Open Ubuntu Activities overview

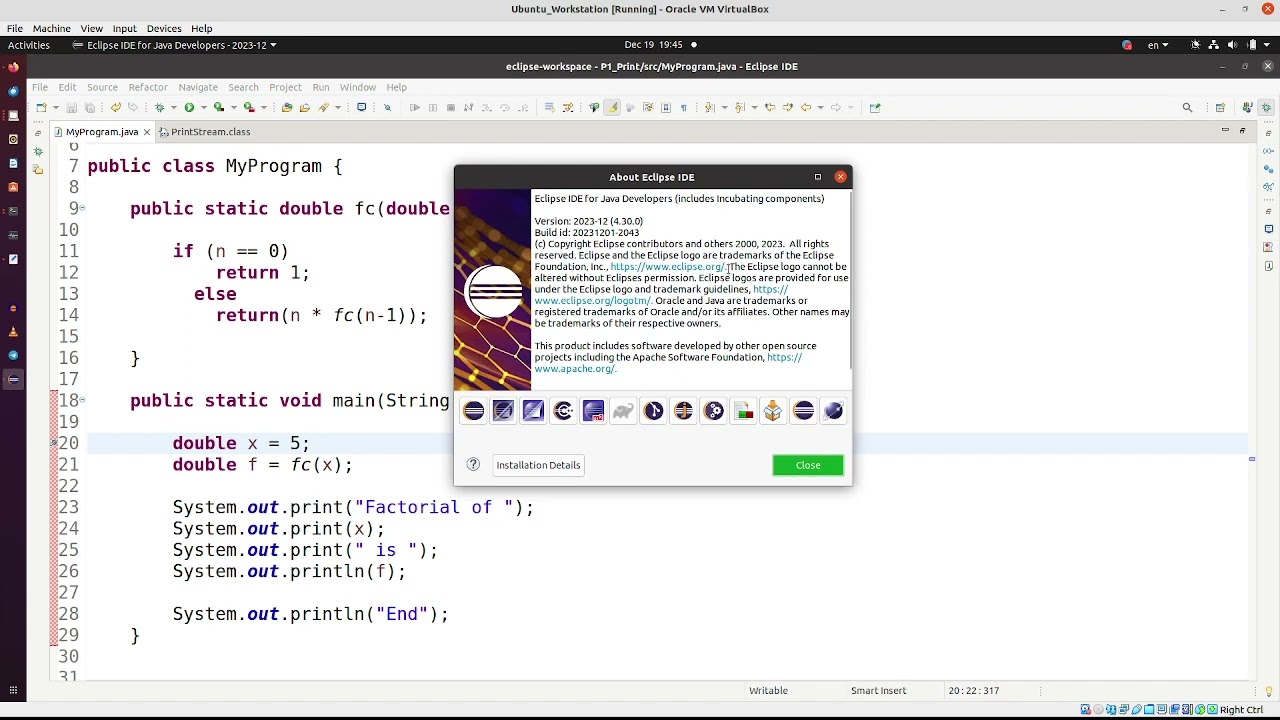[x=29, y=44]
